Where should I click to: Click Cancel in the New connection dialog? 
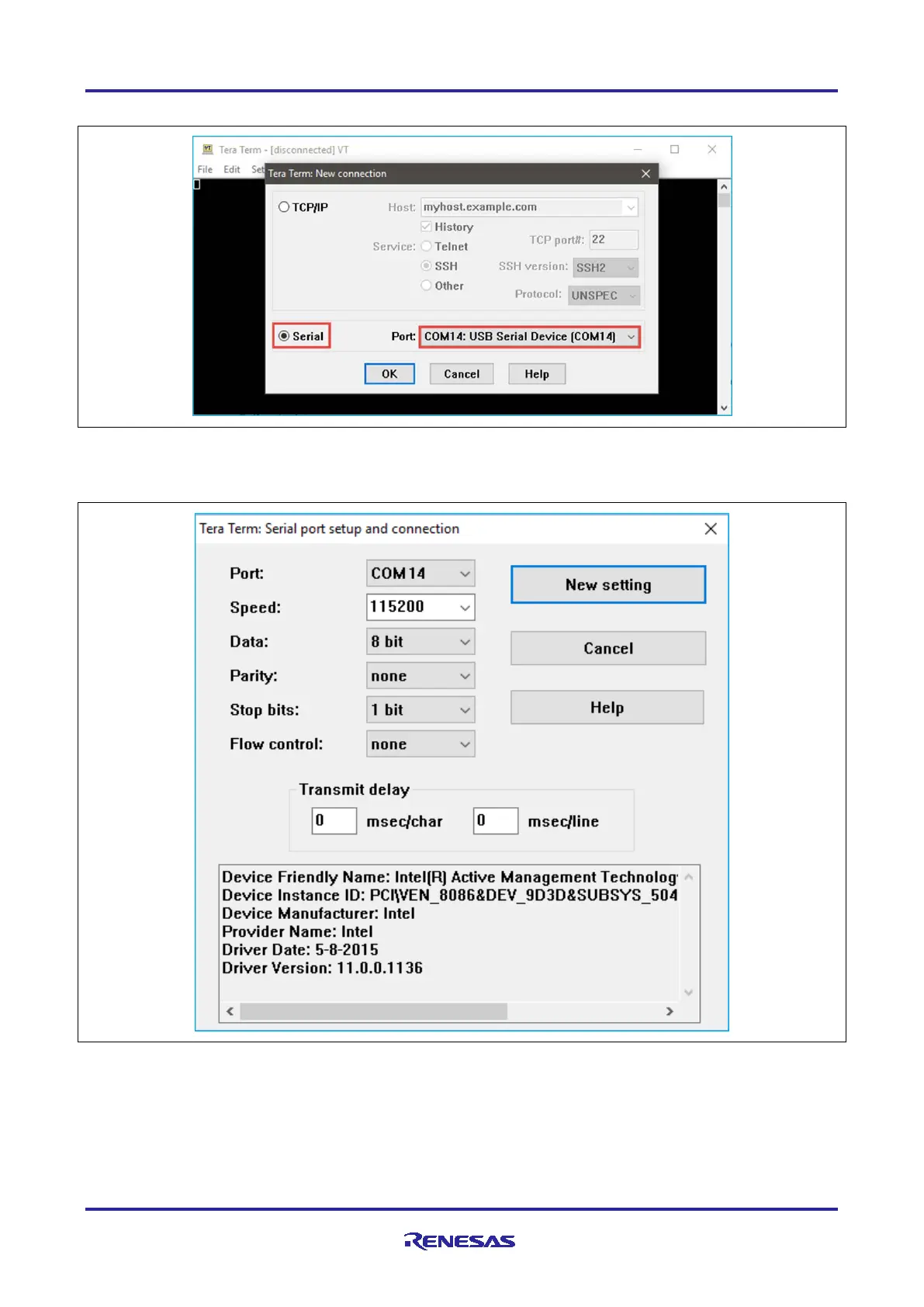[462, 374]
